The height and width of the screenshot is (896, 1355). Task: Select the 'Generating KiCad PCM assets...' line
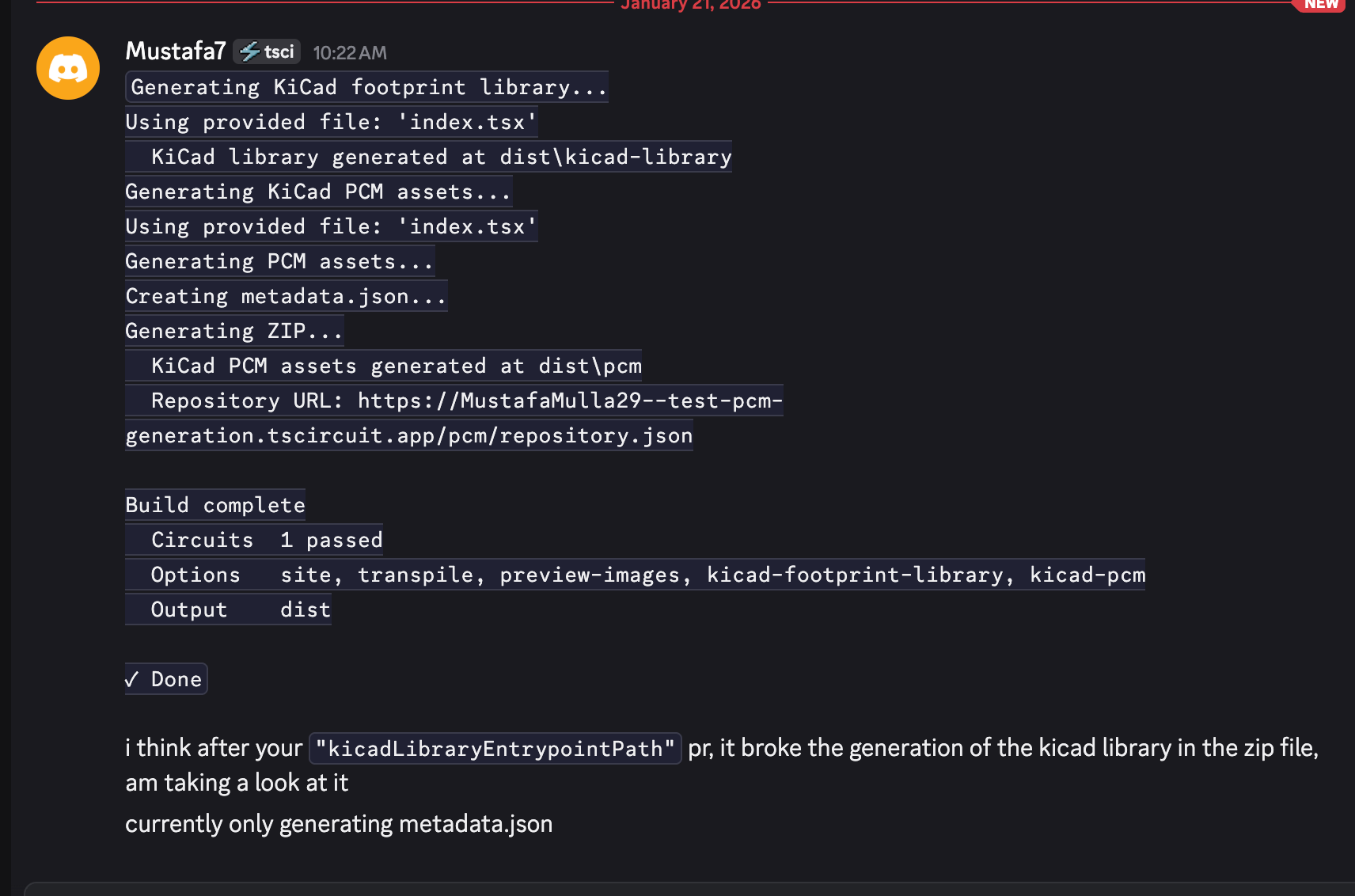319,192
